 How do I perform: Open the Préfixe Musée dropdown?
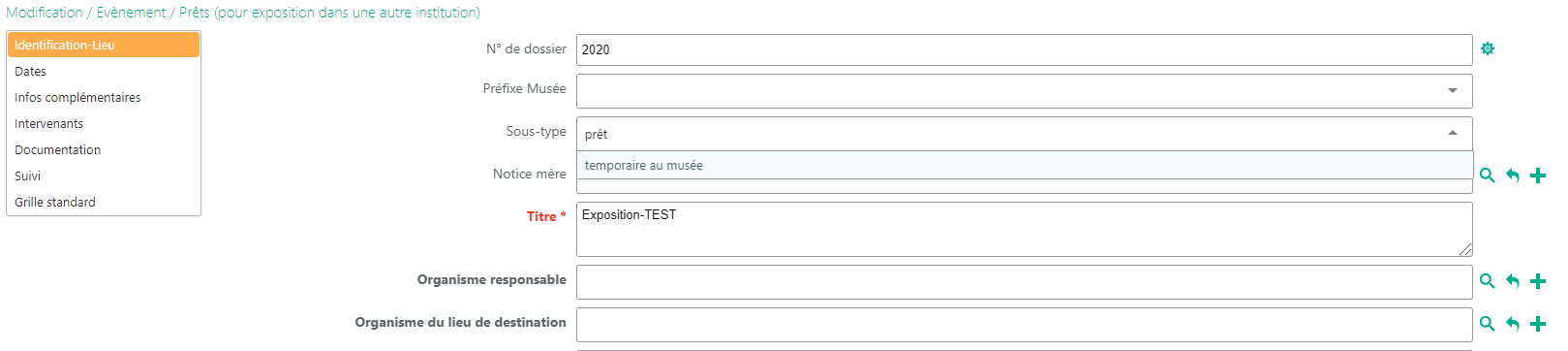point(1024,91)
